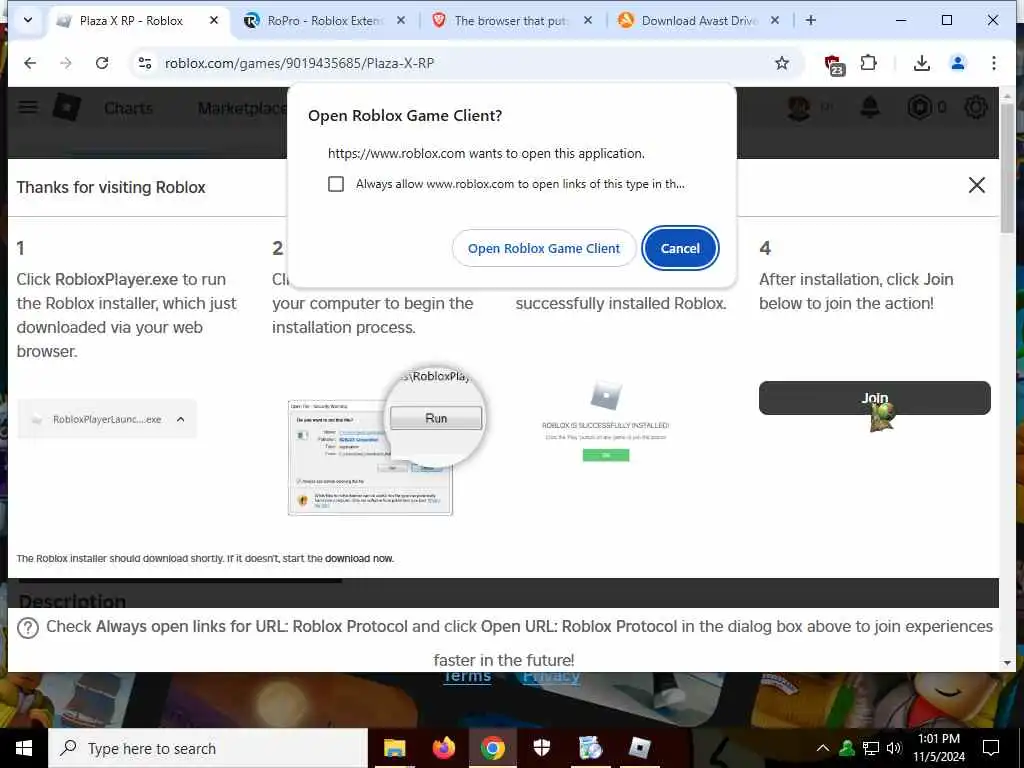
Task: Open Google Chrome from the taskbar
Action: click(492, 748)
